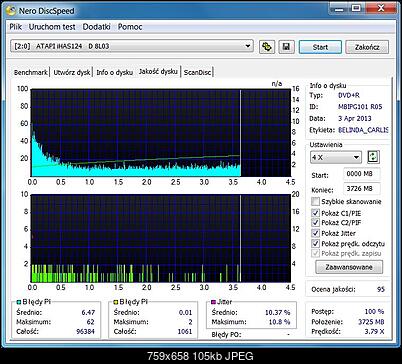Maximize the Nero DiscSpeed window
This screenshot has width=402, height=364.
click(x=356, y=8)
